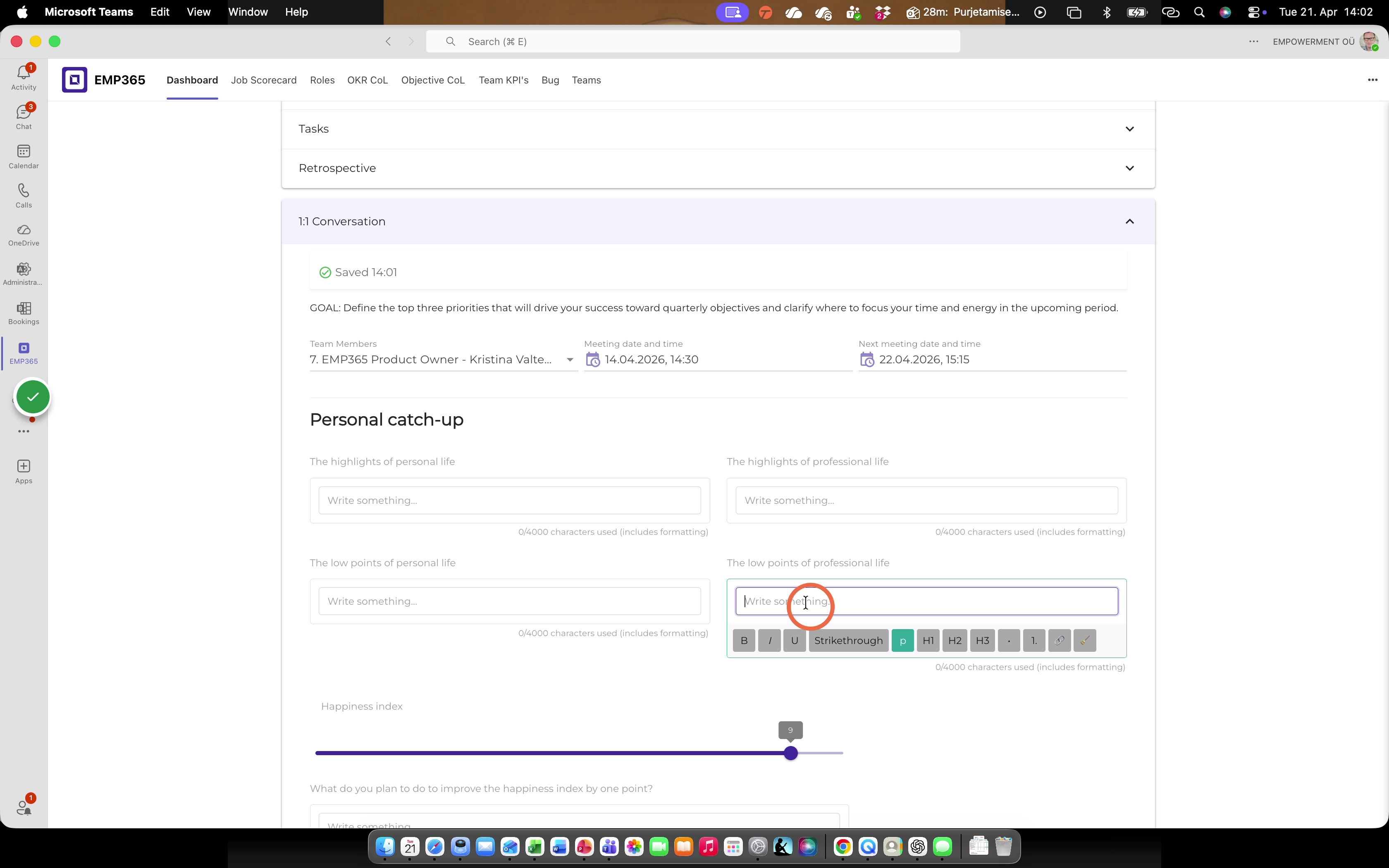Open the Team Members dropdown

click(443, 360)
